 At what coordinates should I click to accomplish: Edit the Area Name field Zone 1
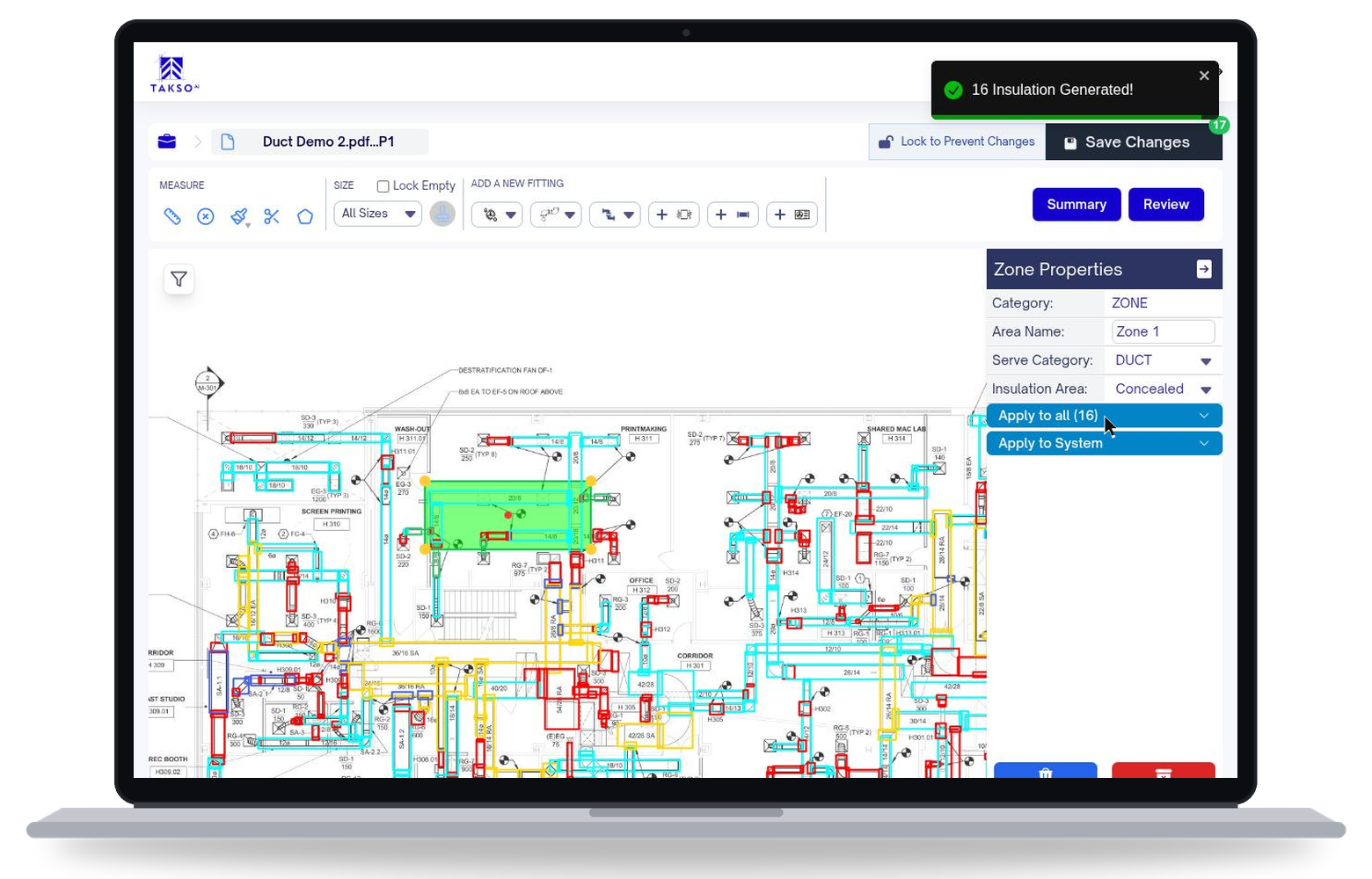tap(1163, 331)
